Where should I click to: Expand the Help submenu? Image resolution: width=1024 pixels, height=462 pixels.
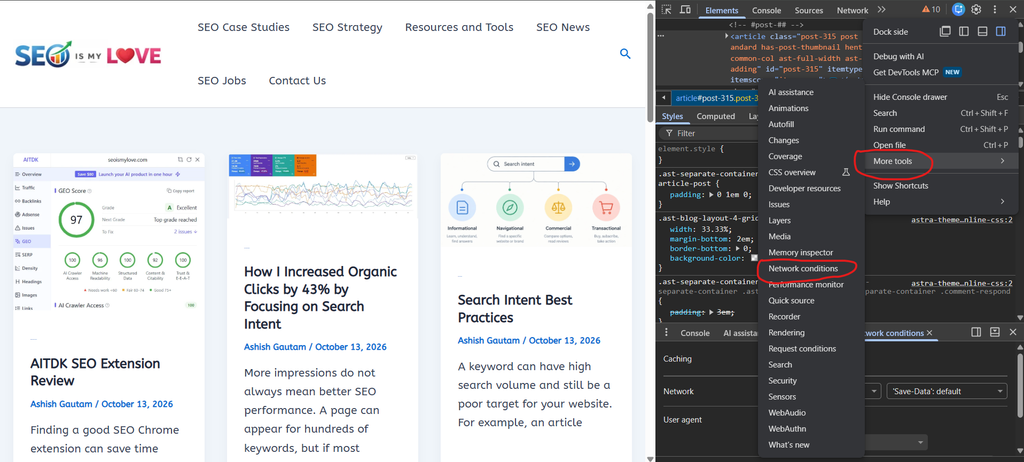(940, 202)
